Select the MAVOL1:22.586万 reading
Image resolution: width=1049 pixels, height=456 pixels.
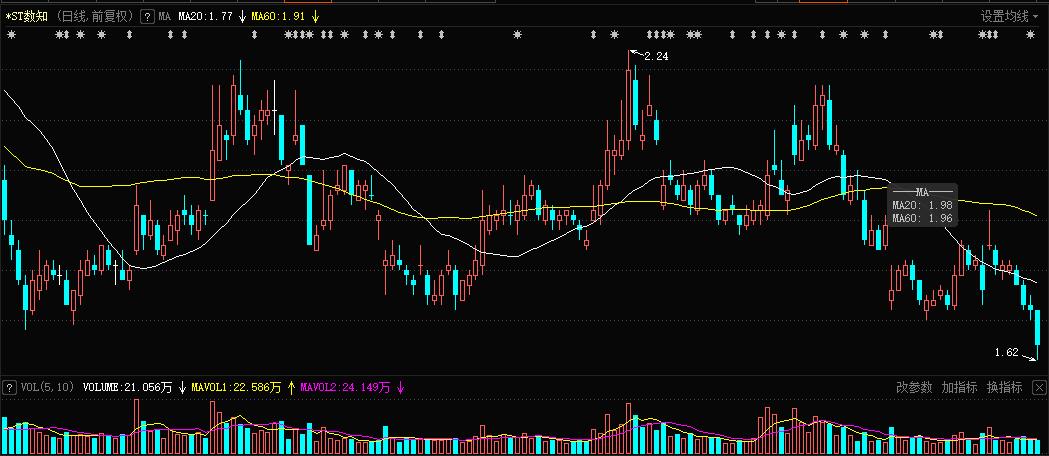click(236, 387)
